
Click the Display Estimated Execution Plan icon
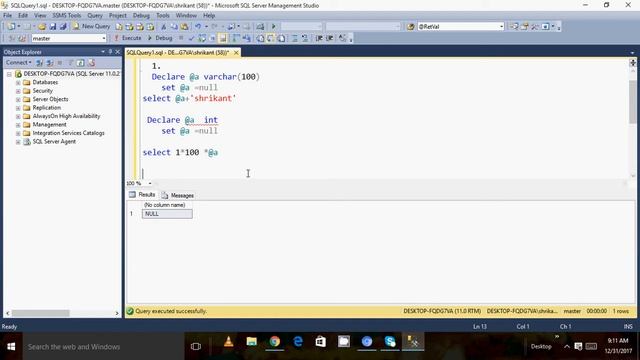202,38
